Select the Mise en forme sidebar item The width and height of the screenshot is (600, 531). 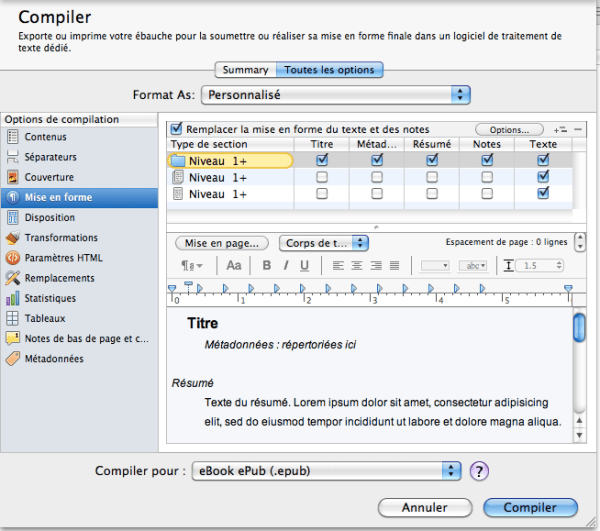pos(79,197)
